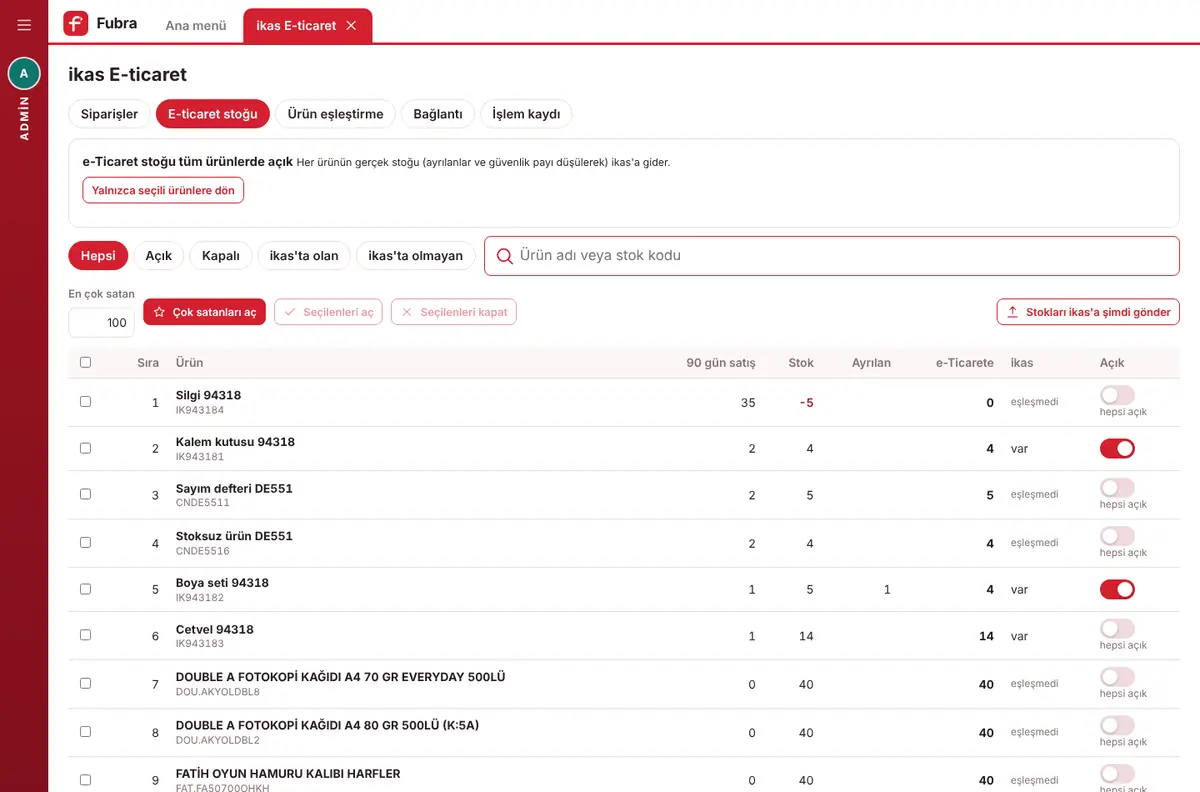Click the E-ticaret stoğu tab
Viewport: 1200px width, 792px height.
212,114
